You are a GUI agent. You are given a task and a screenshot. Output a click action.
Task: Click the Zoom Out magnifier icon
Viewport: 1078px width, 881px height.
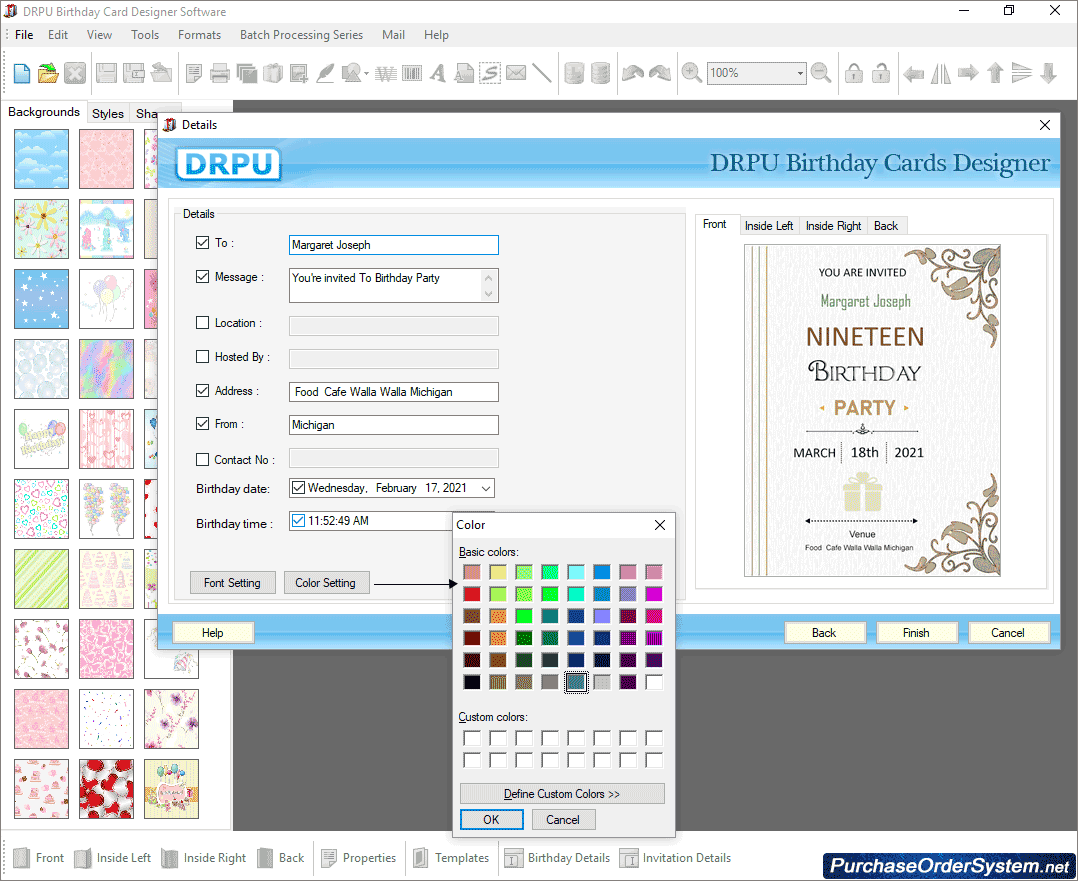click(821, 73)
